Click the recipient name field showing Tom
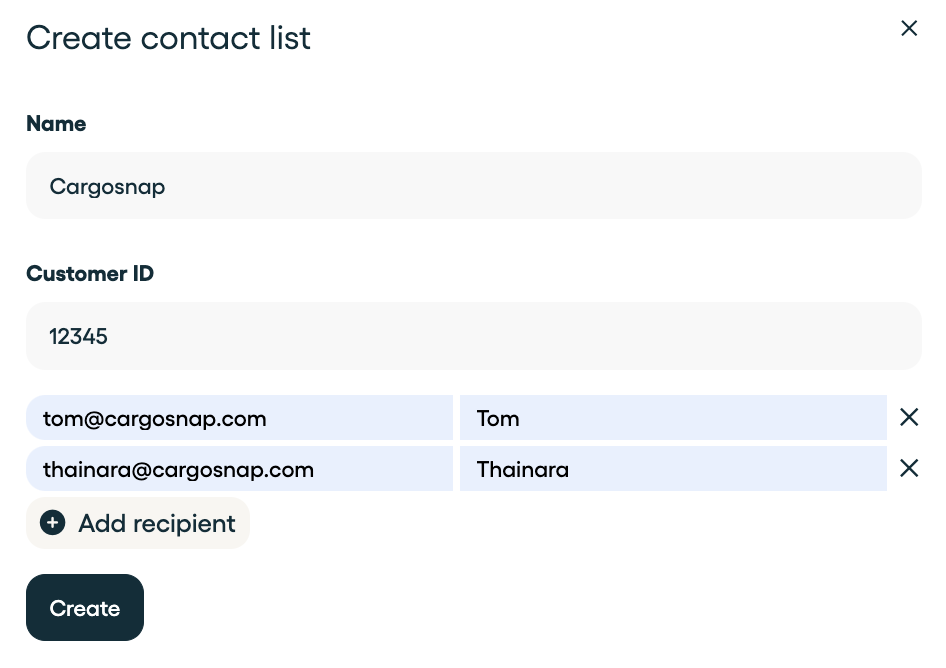 pos(673,418)
